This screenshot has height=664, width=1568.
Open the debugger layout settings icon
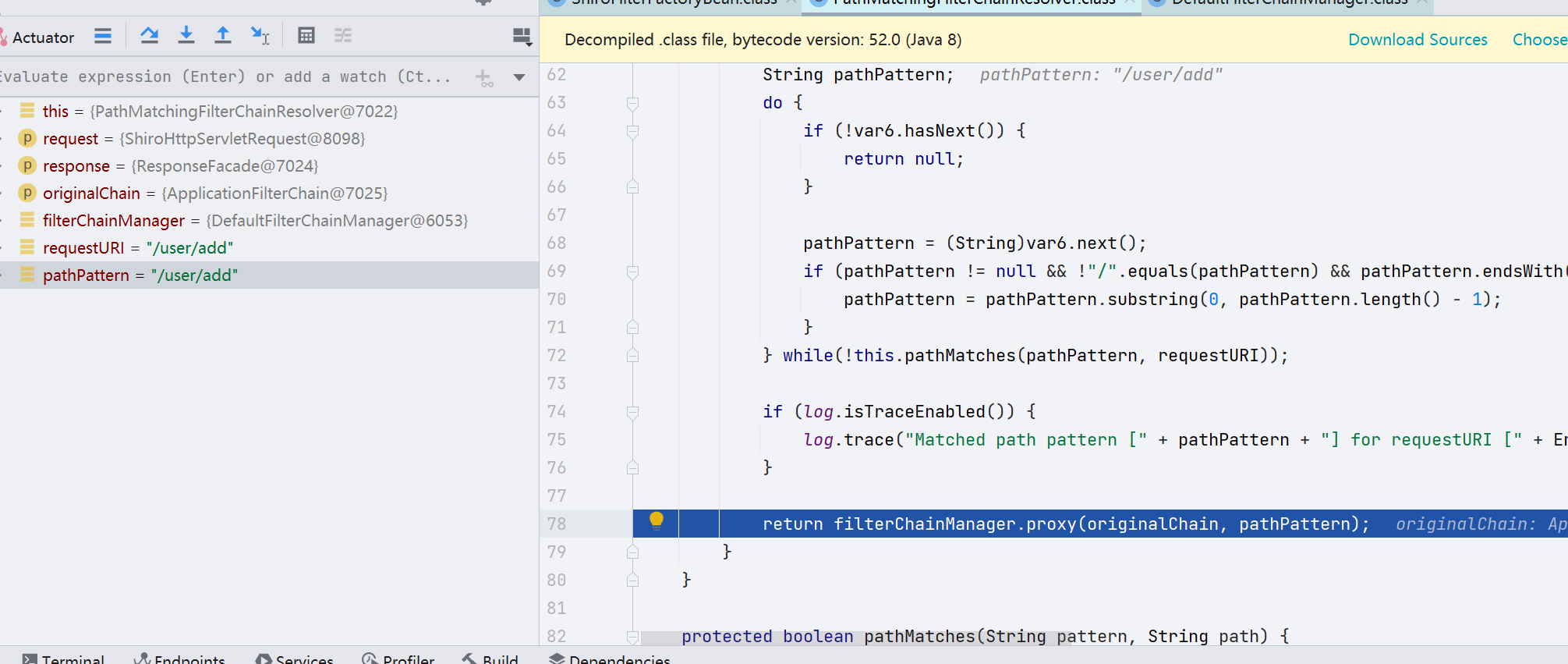point(522,37)
